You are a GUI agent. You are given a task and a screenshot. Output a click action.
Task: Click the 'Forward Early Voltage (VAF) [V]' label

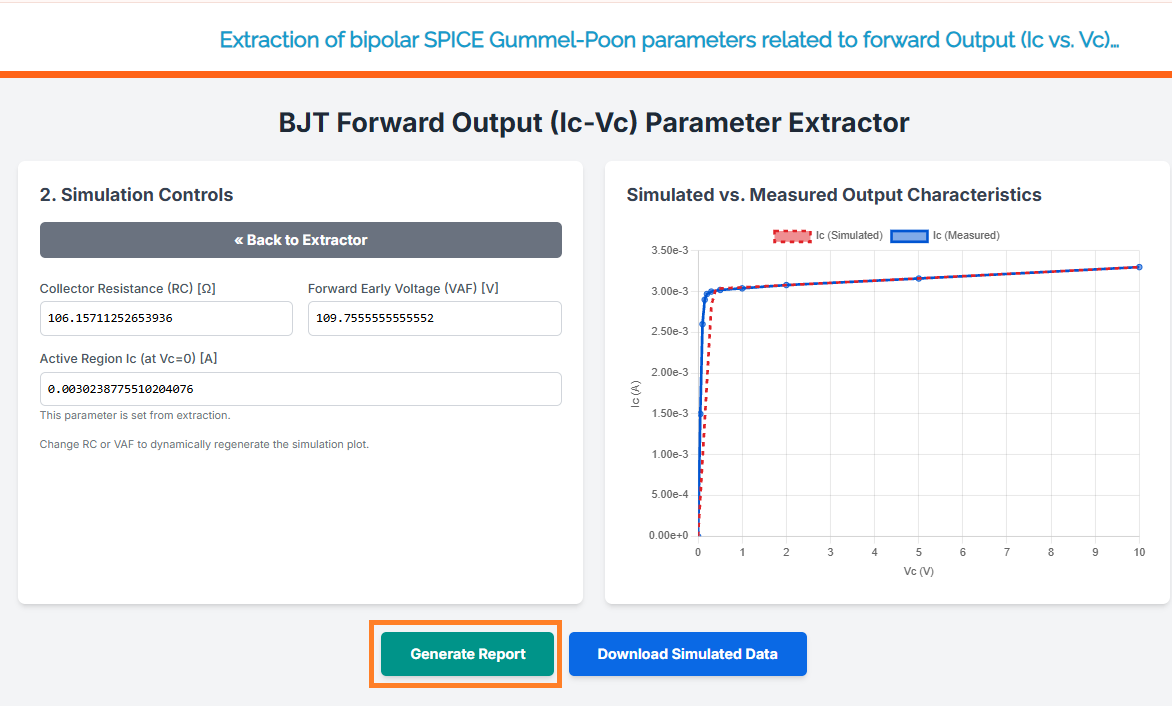click(x=403, y=289)
